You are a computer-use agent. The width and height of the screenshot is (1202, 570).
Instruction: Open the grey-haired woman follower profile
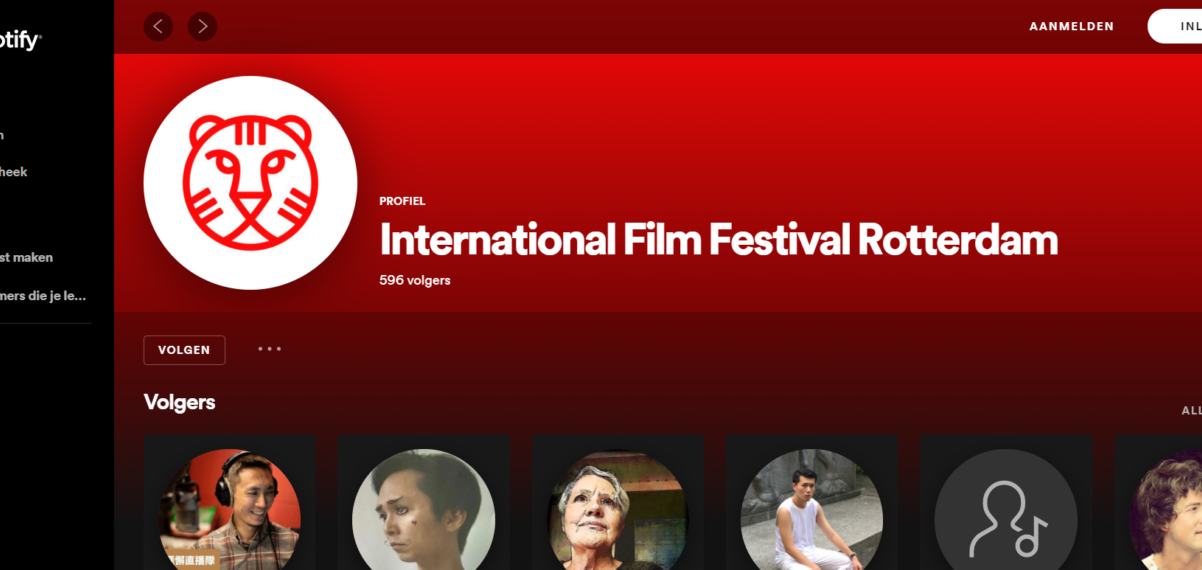click(618, 510)
